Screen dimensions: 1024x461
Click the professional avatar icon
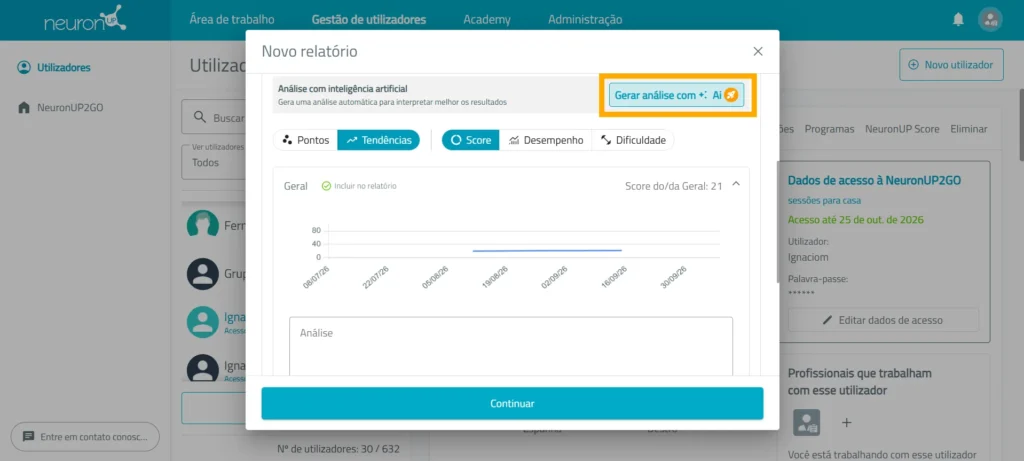pyautogui.click(x=807, y=422)
